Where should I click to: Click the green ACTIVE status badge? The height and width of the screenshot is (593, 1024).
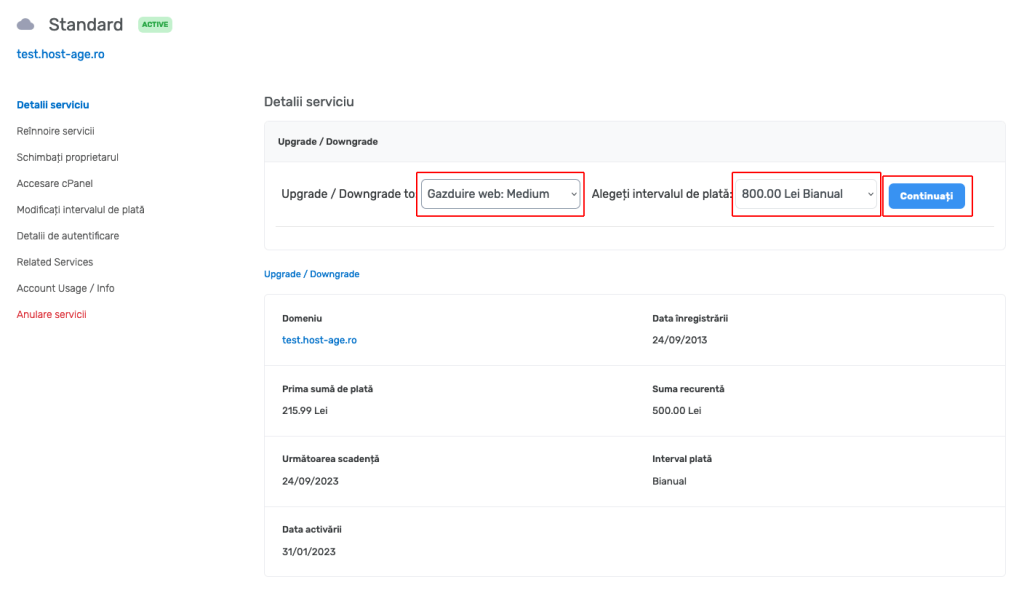pos(154,24)
